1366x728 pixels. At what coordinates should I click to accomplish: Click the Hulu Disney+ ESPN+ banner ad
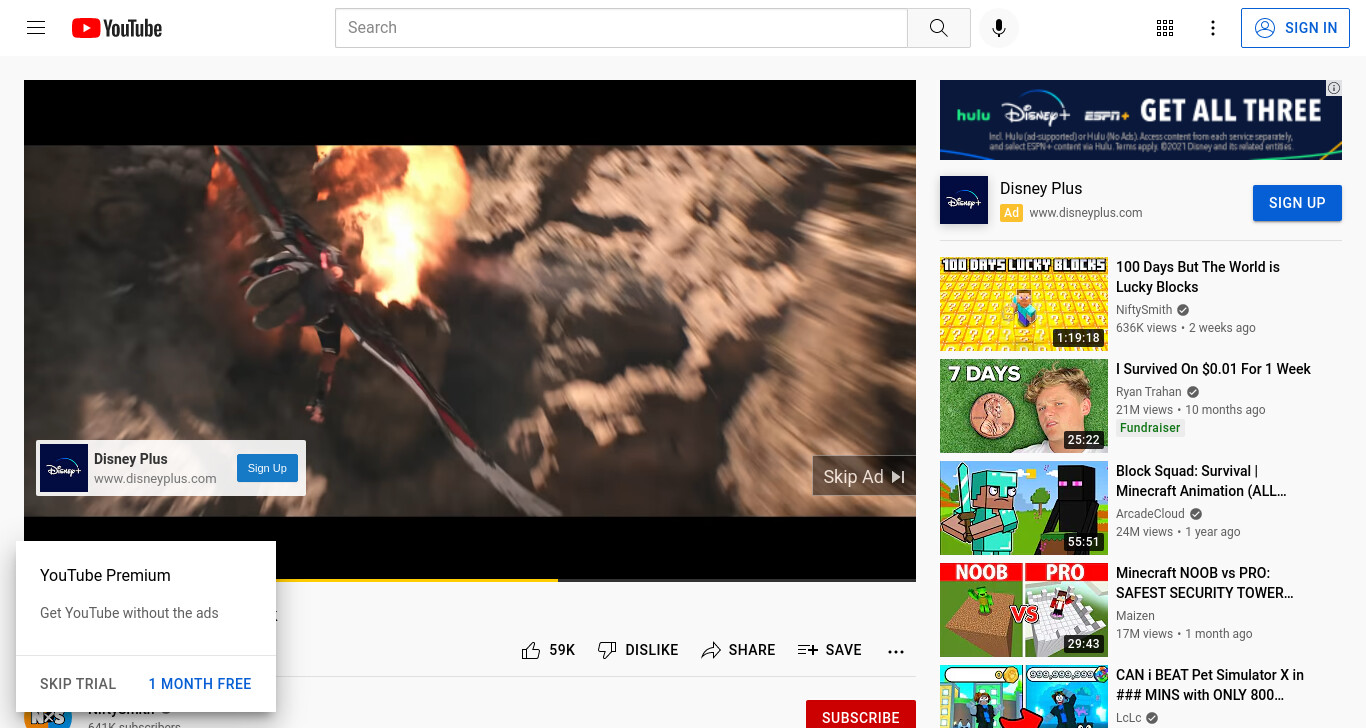pyautogui.click(x=1141, y=120)
